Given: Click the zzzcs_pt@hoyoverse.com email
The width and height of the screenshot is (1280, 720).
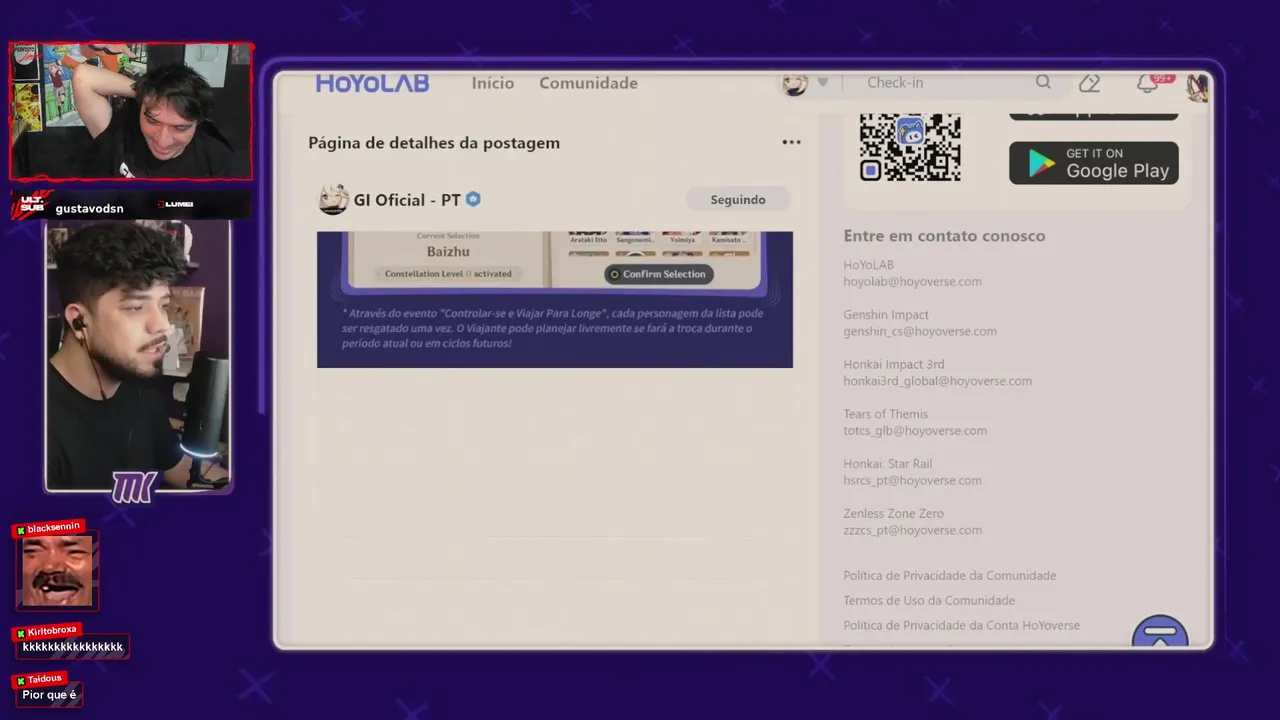Looking at the screenshot, I should [912, 530].
